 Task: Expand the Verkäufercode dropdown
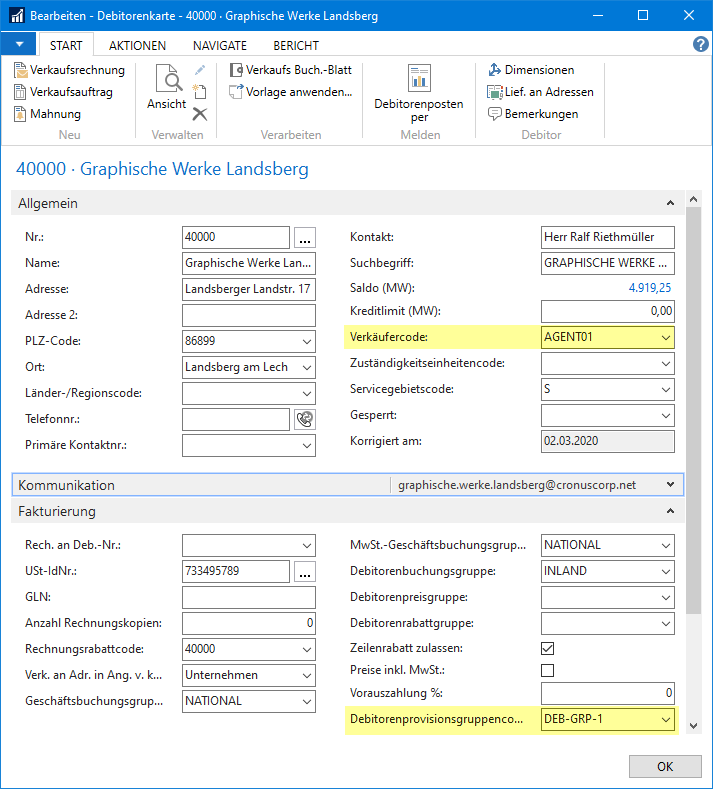pos(665,338)
